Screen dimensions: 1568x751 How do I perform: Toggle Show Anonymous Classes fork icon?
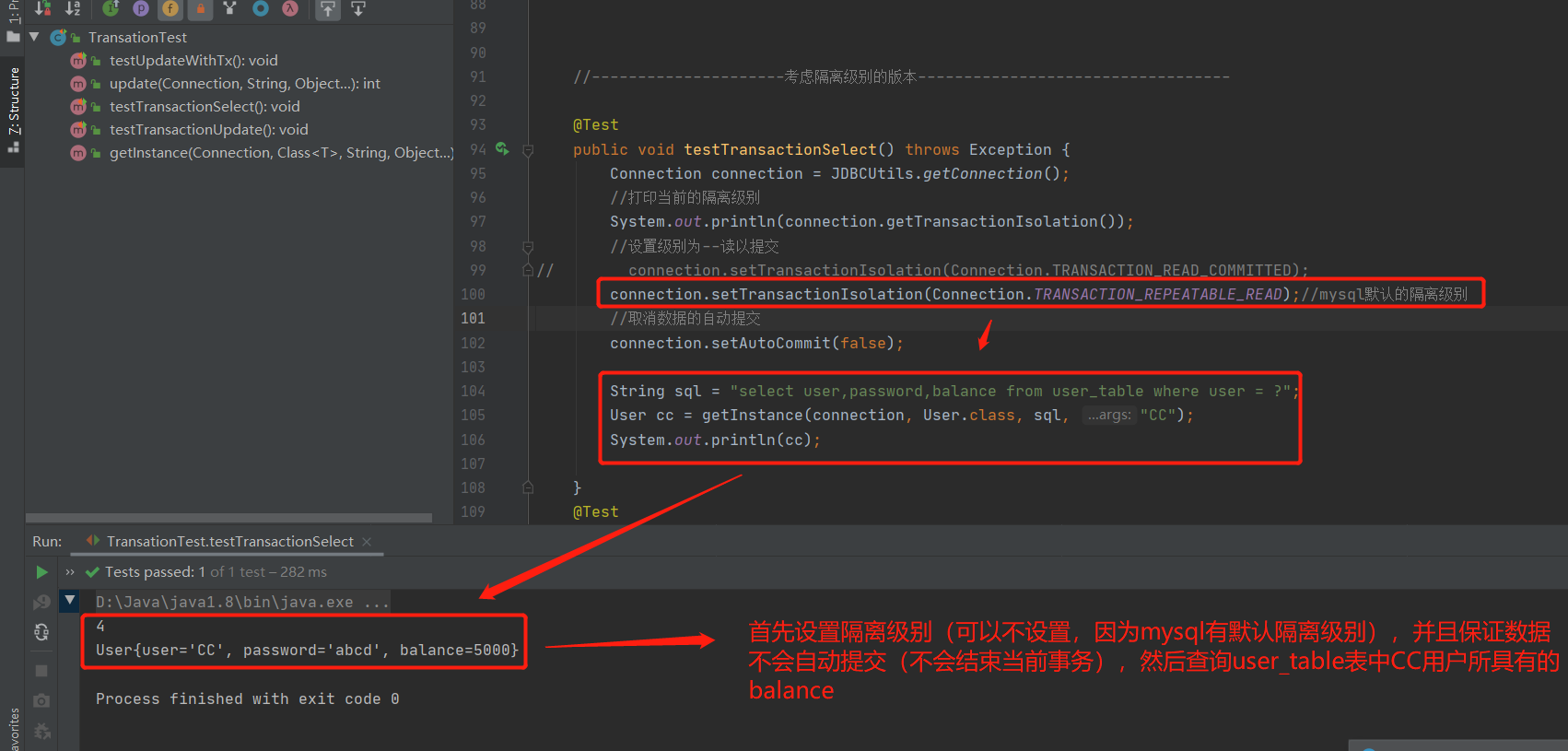(x=230, y=8)
